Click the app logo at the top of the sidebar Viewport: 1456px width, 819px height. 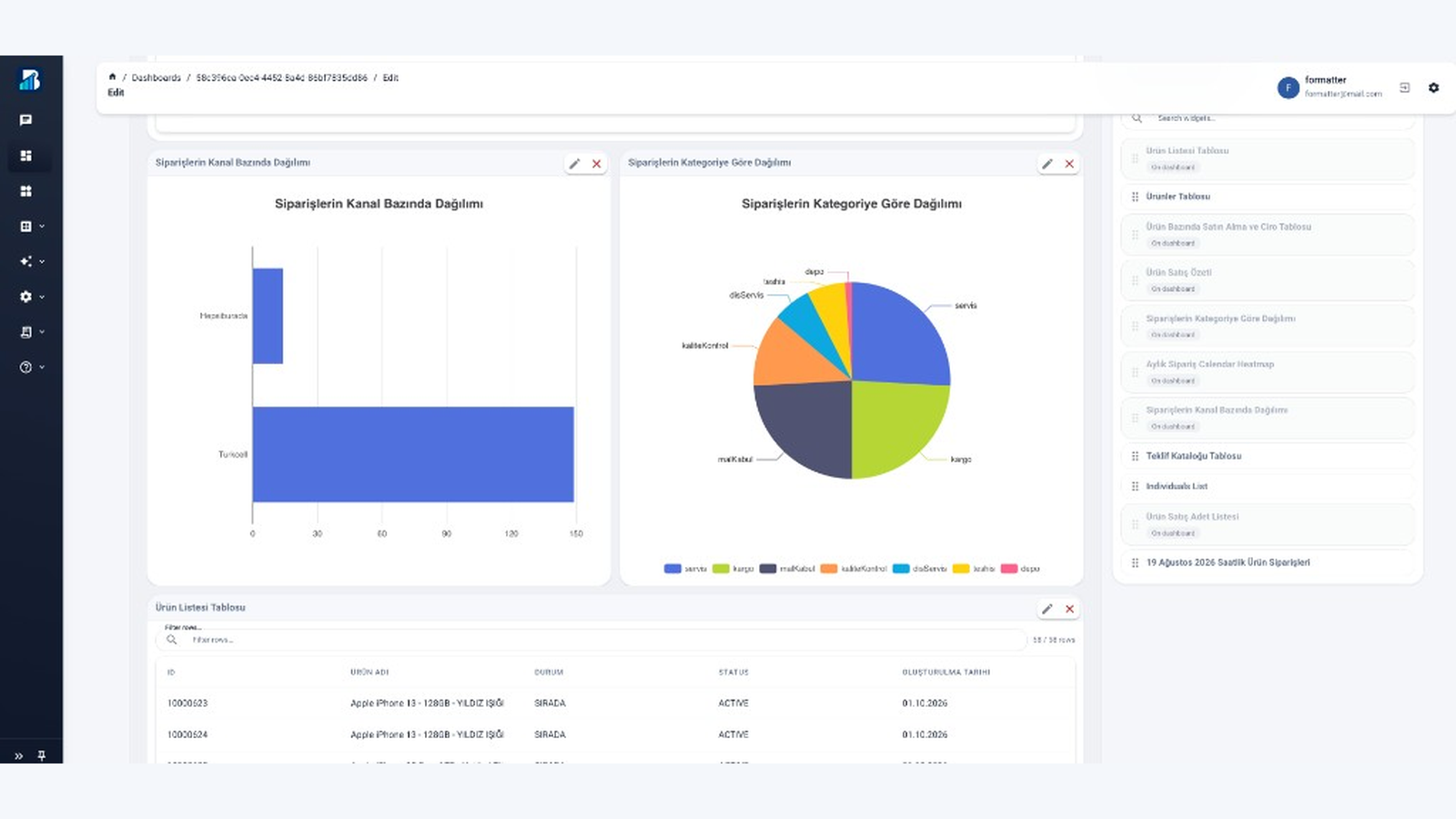click(x=30, y=80)
